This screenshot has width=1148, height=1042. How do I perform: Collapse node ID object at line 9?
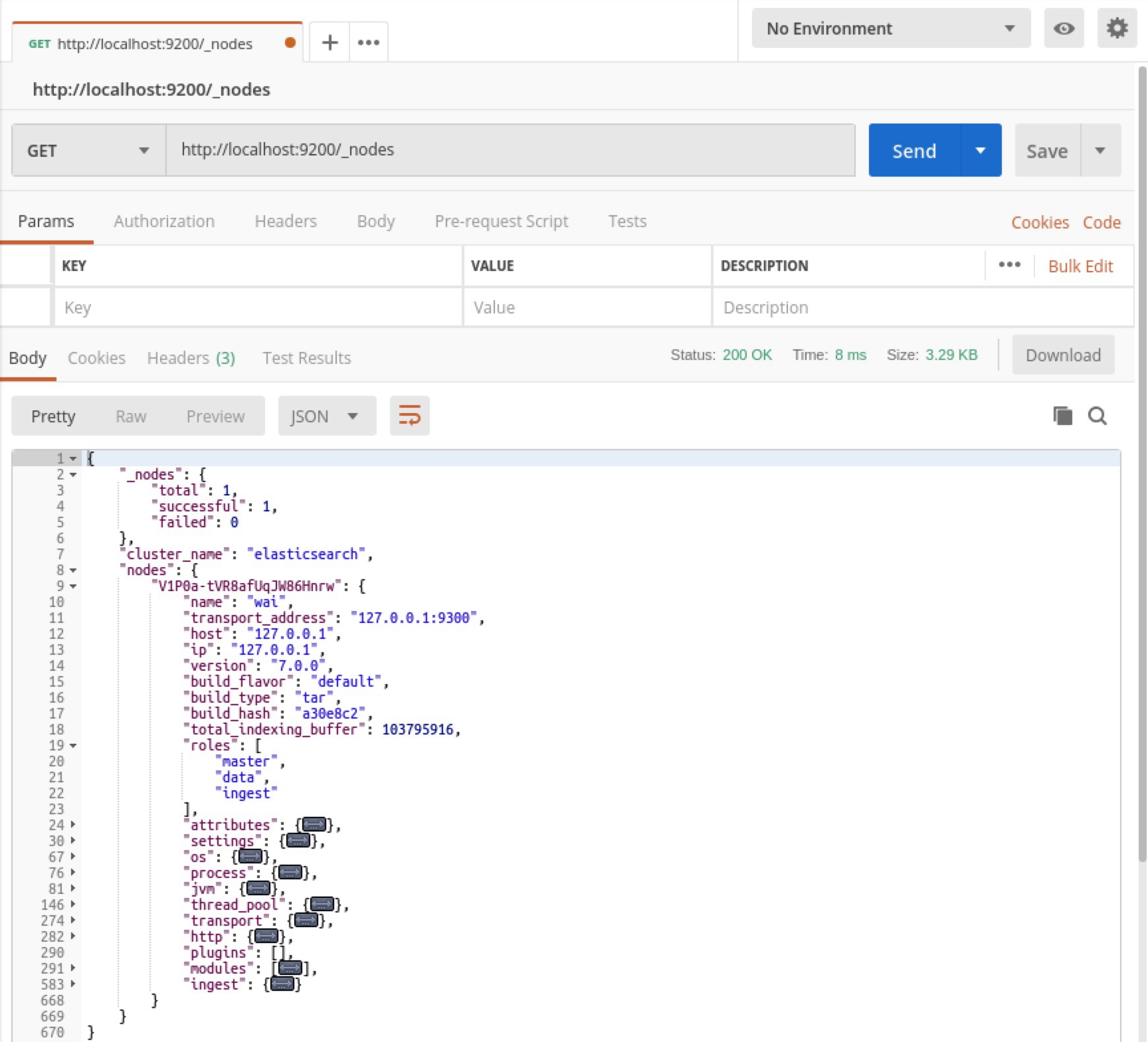(x=73, y=586)
